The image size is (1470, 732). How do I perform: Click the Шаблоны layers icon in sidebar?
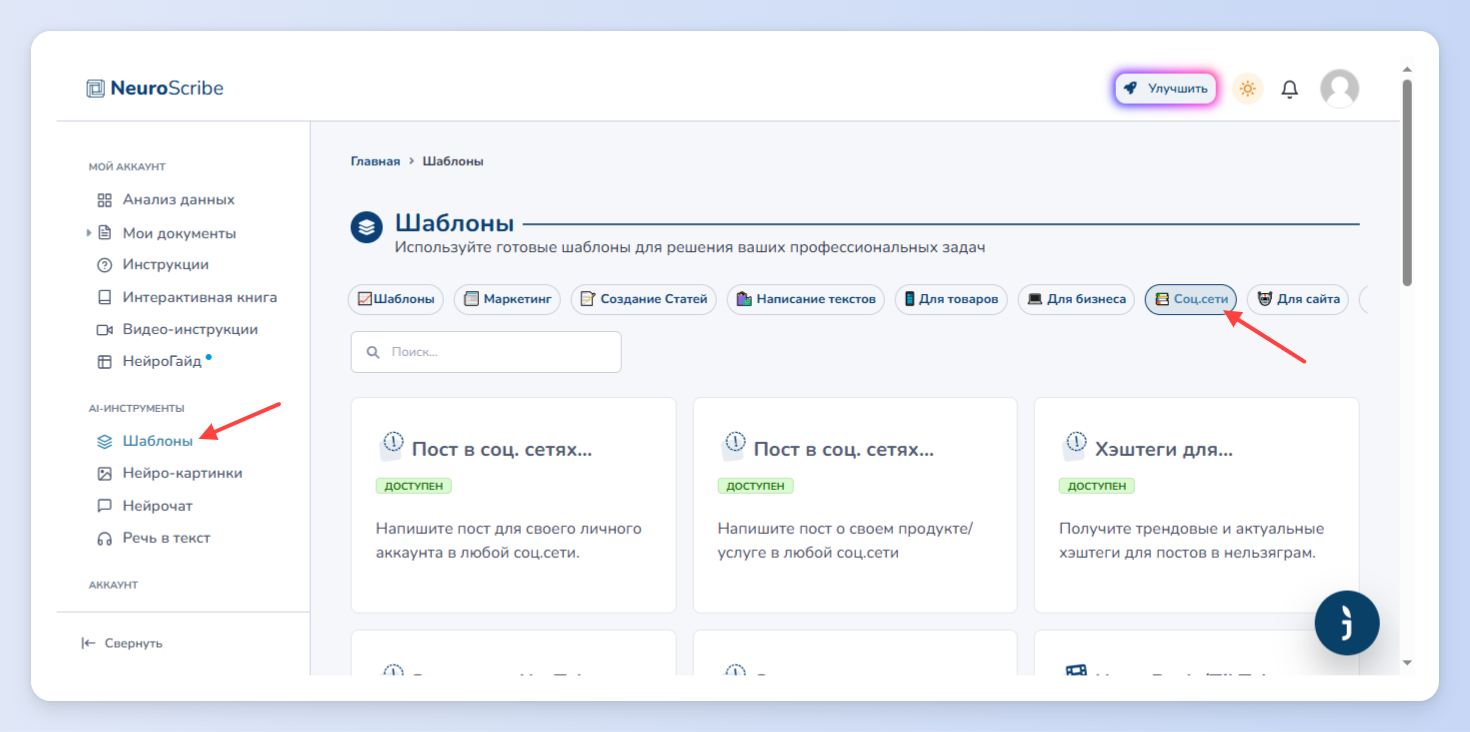point(104,441)
